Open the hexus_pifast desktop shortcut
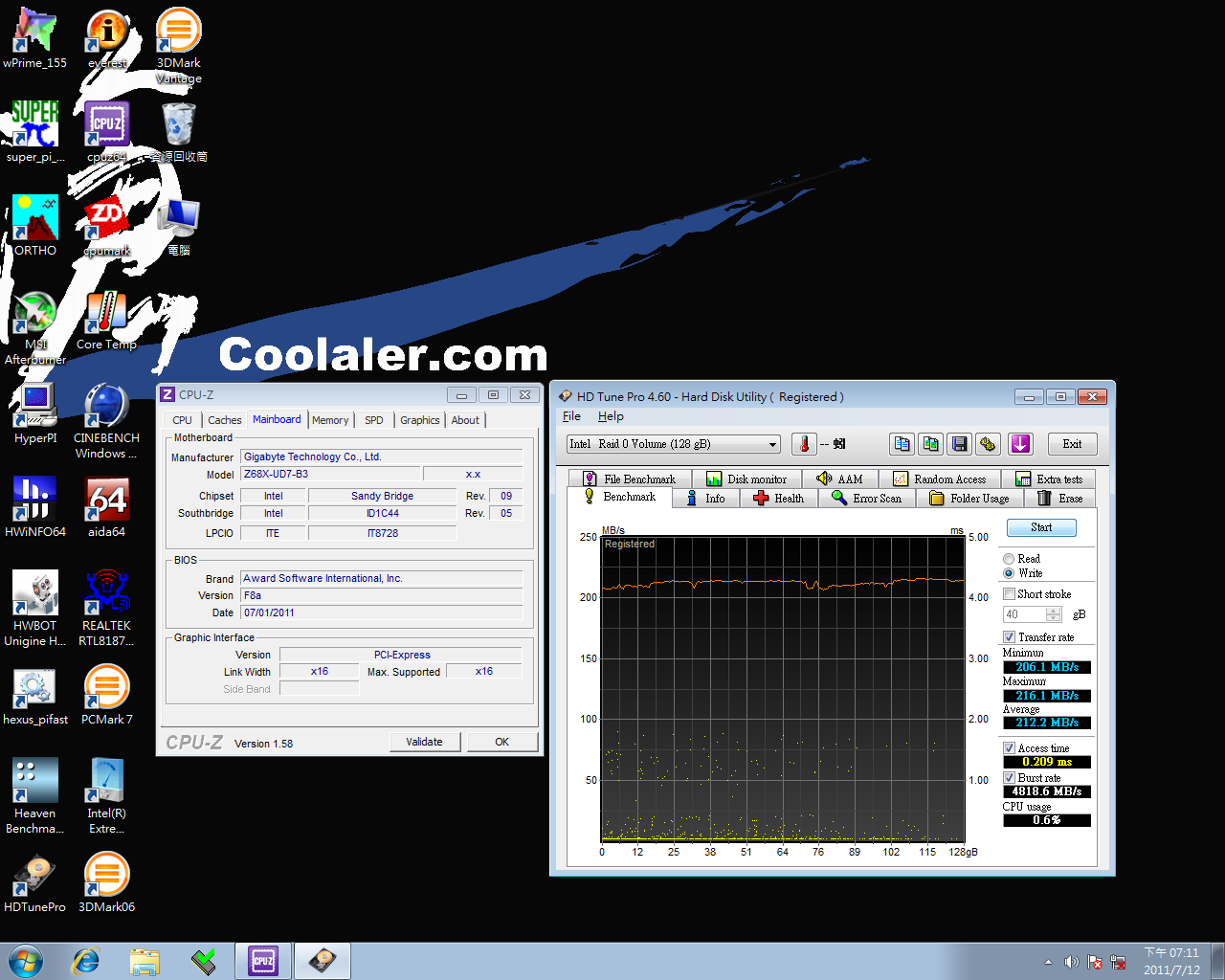 click(35, 695)
